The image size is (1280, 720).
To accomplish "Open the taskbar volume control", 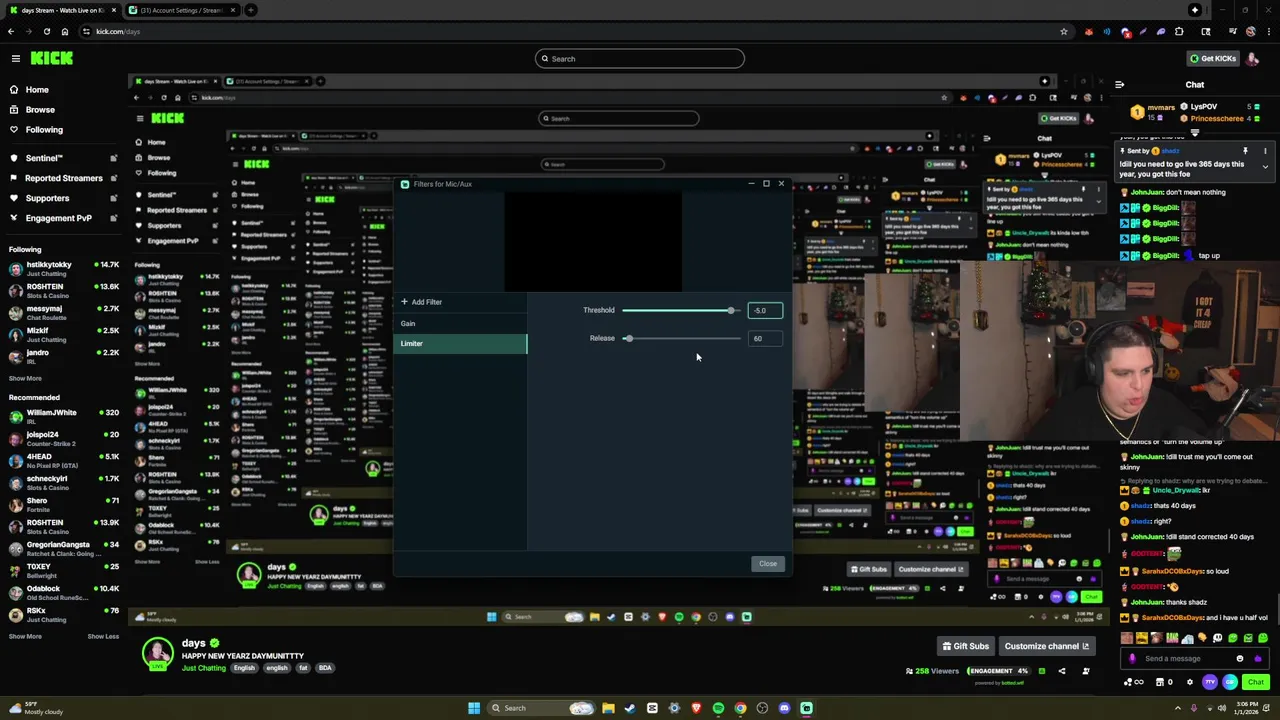I will (1222, 708).
